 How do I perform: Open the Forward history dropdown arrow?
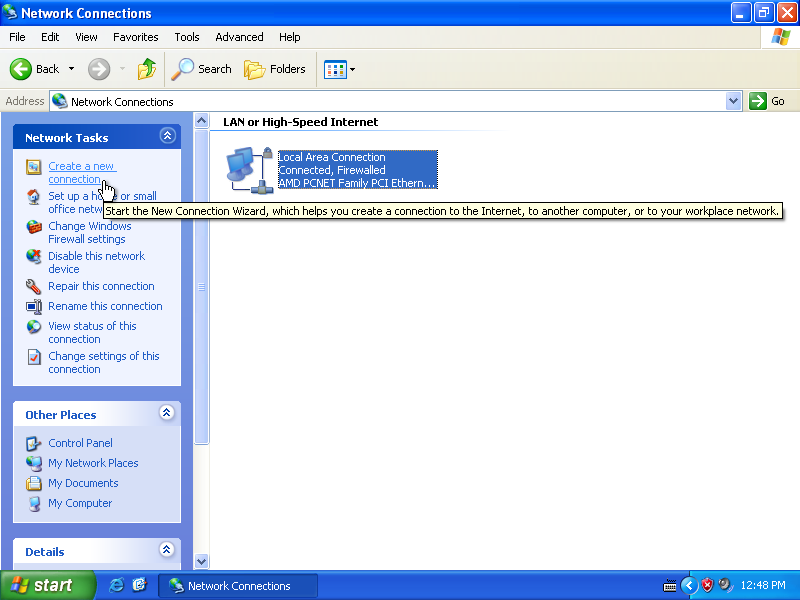coord(122,69)
